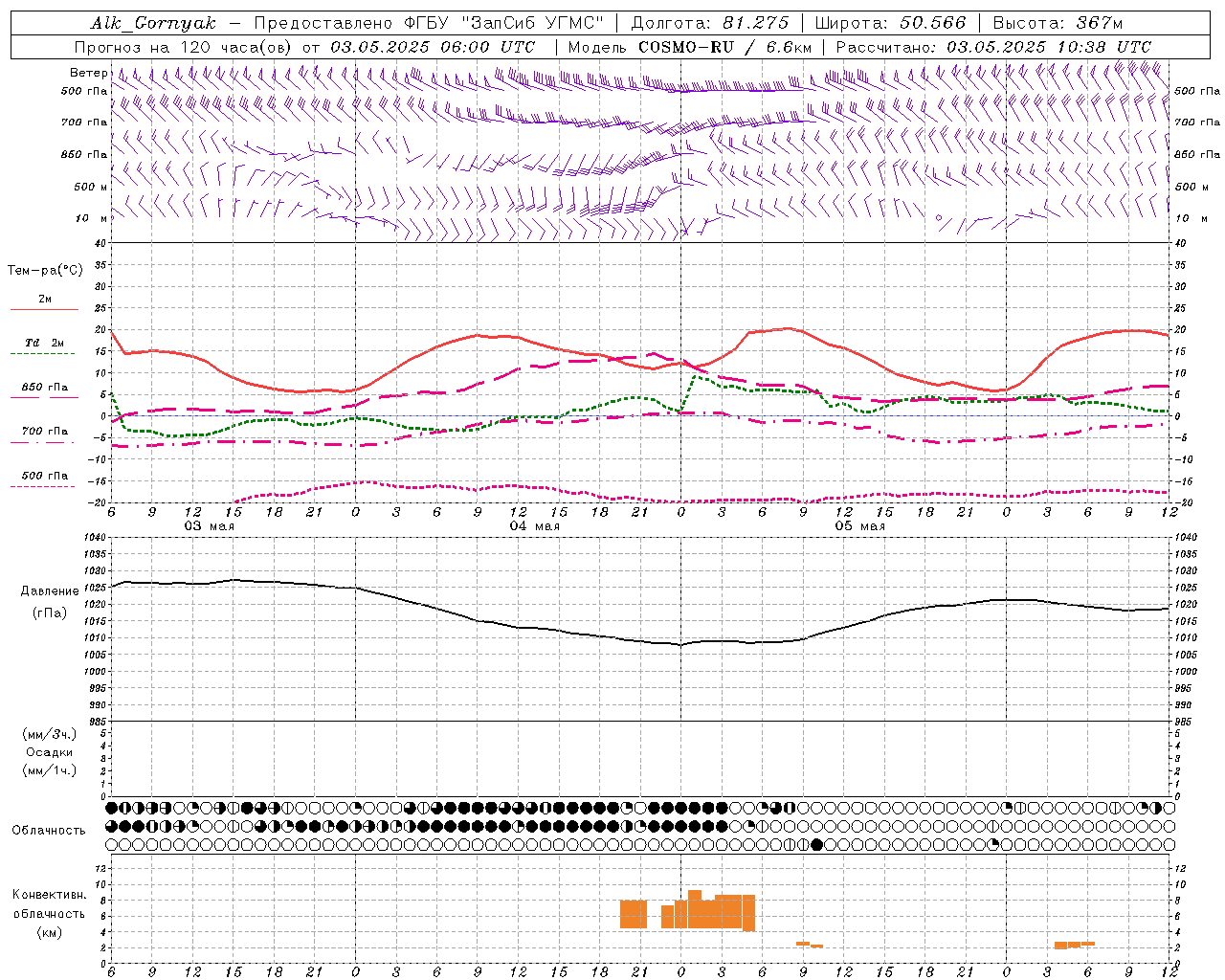Click the 'Широта: 50.566' header field

click(890, 23)
